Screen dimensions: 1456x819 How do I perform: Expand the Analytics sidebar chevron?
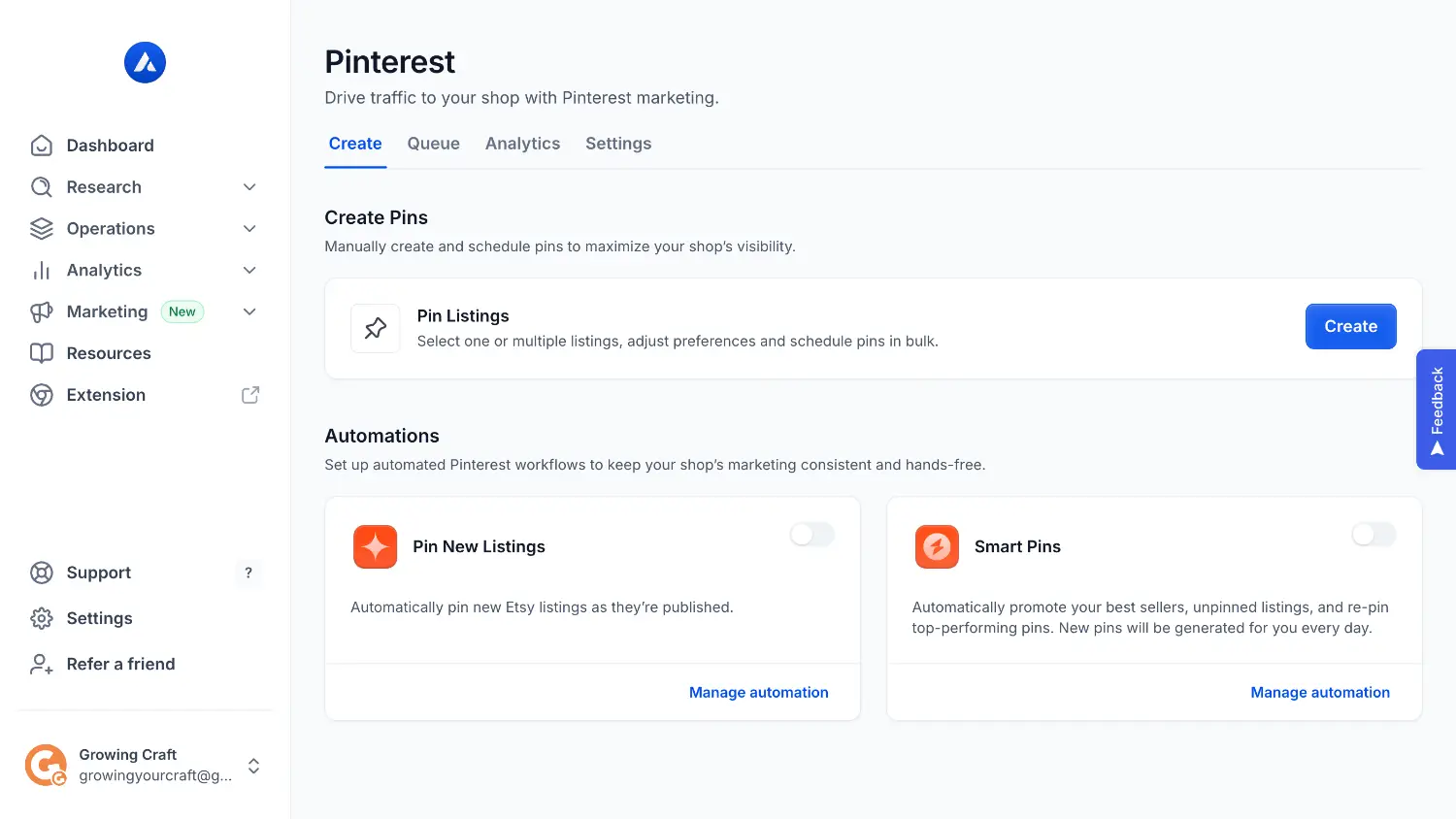click(249, 271)
